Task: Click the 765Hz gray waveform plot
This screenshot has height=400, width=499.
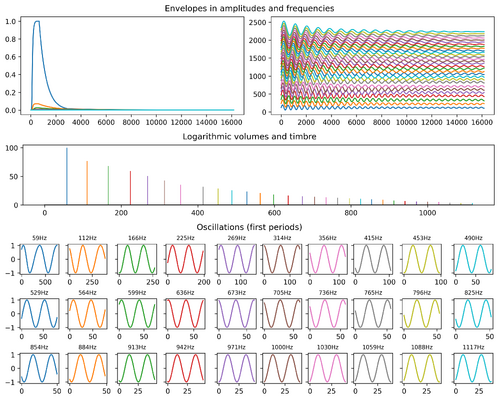Action: point(373,314)
